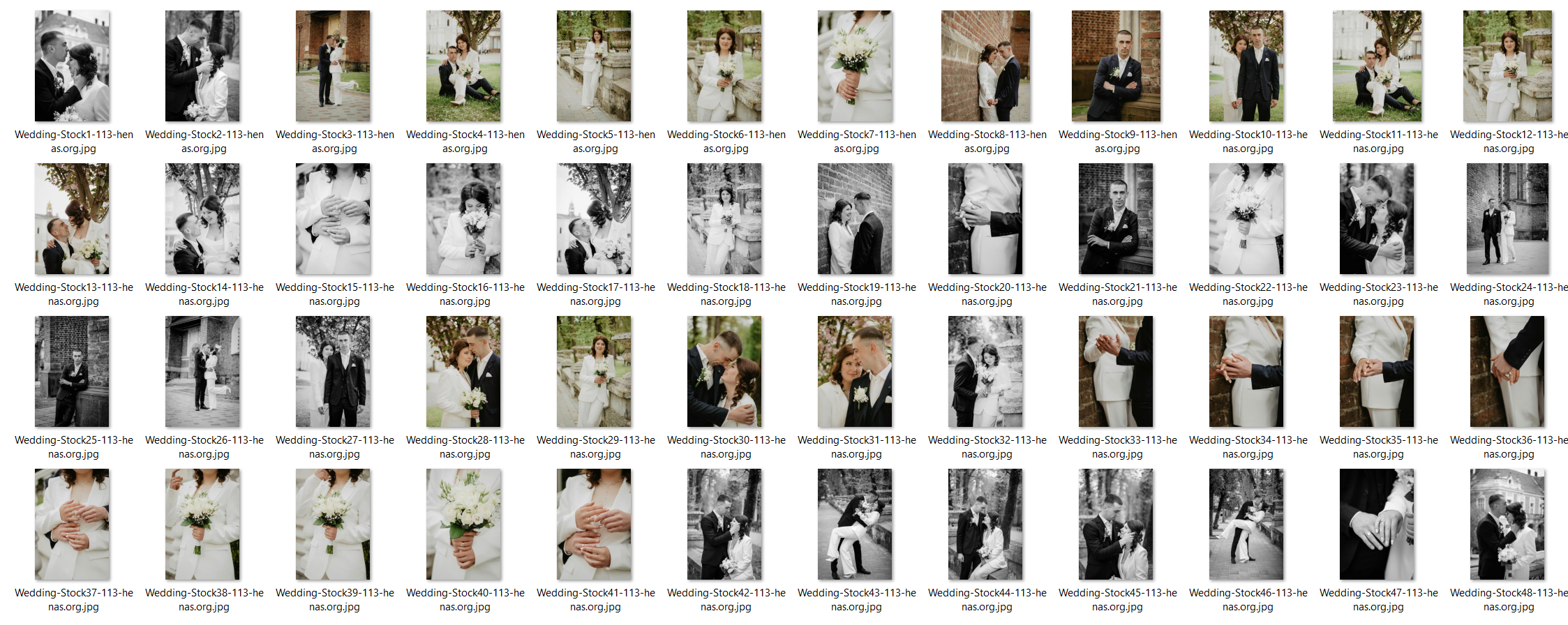Select the Wedding-Stock12 photo thumbnail
This screenshot has width=1568, height=625.
point(1508,66)
